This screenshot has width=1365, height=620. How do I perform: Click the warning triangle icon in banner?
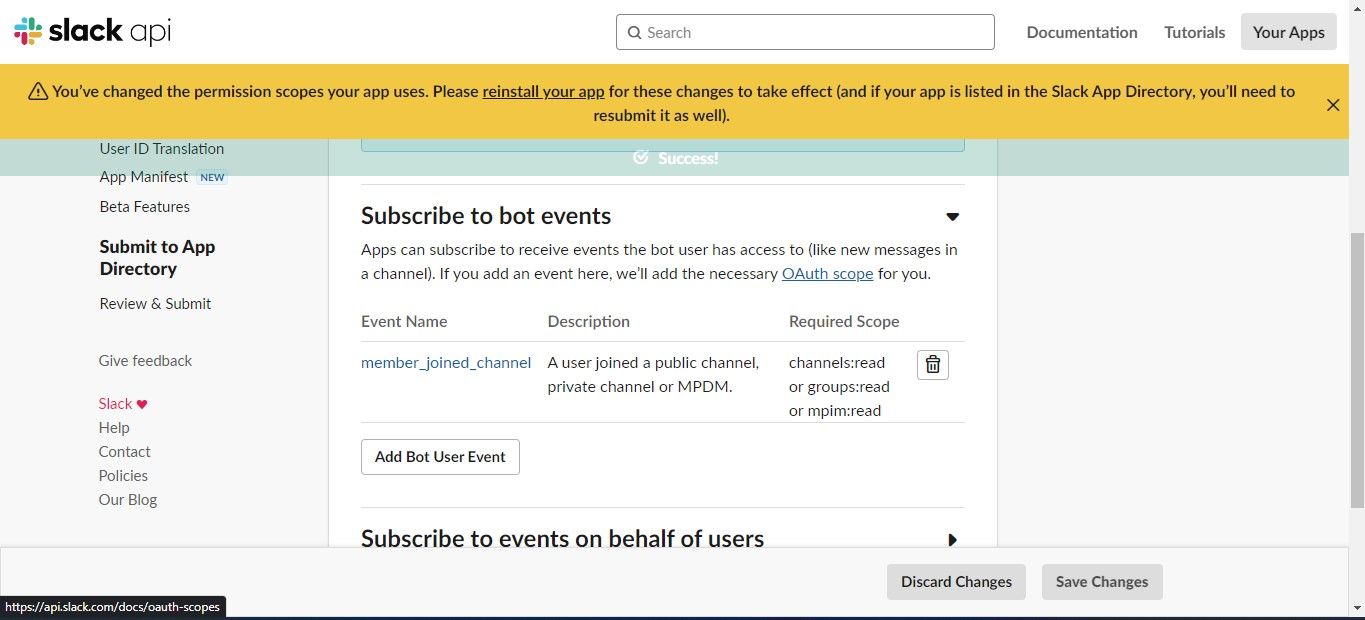(x=38, y=92)
